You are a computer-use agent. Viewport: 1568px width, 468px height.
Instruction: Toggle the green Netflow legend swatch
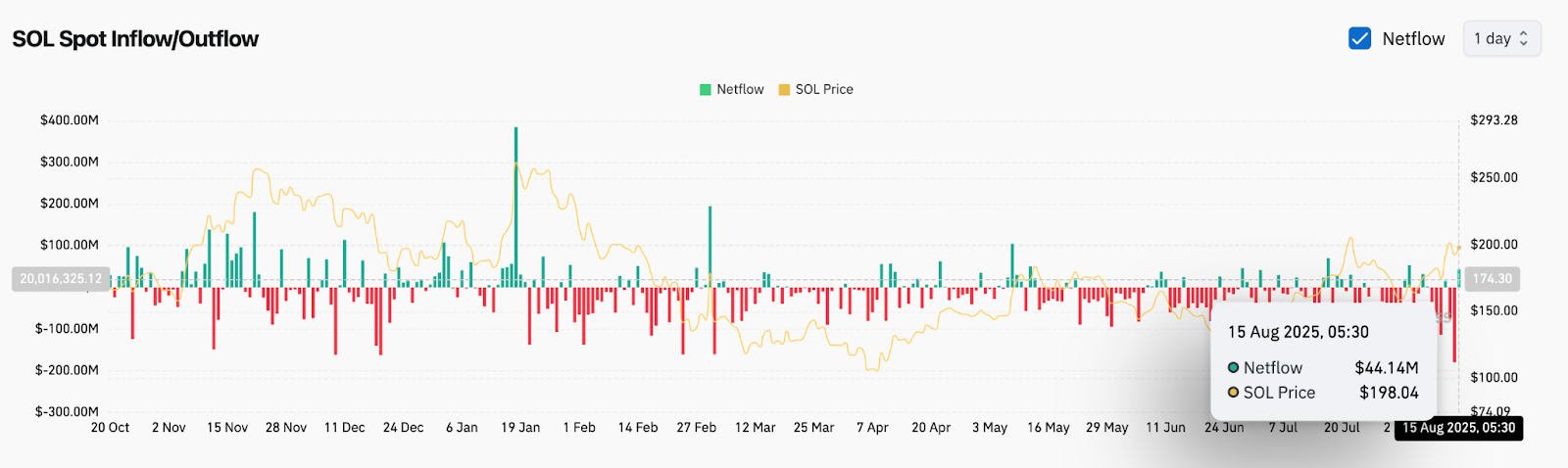(706, 89)
